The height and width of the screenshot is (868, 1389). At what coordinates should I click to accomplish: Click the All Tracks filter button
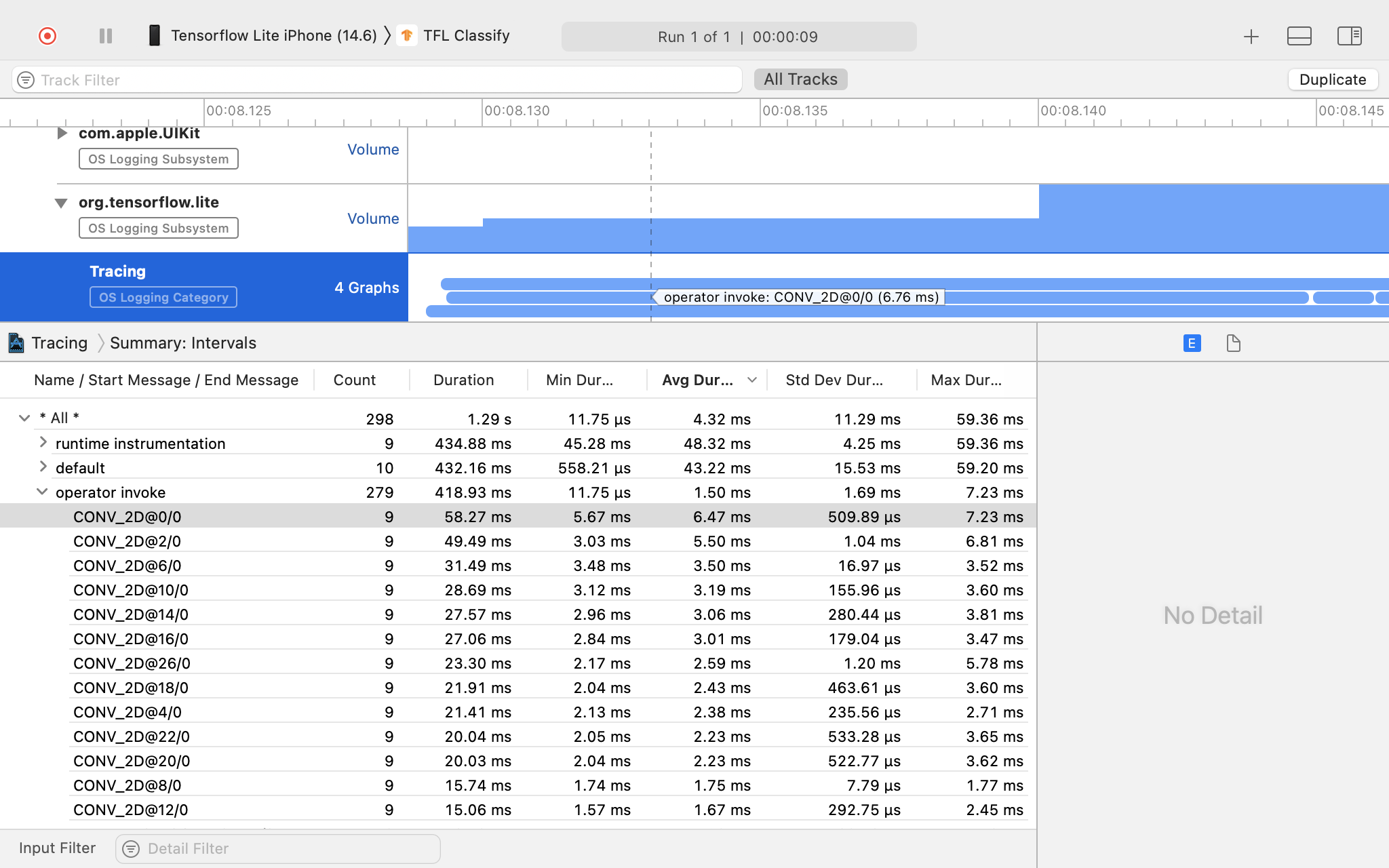coord(801,79)
